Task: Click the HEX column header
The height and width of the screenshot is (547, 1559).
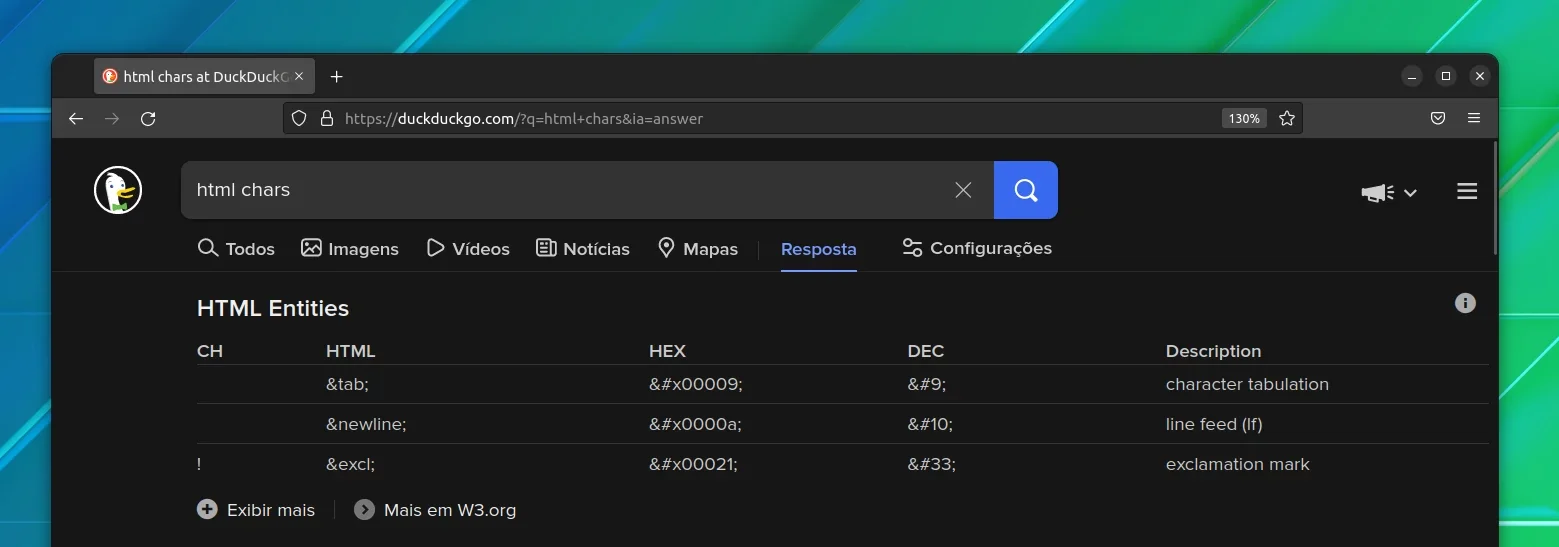Action: click(x=667, y=351)
